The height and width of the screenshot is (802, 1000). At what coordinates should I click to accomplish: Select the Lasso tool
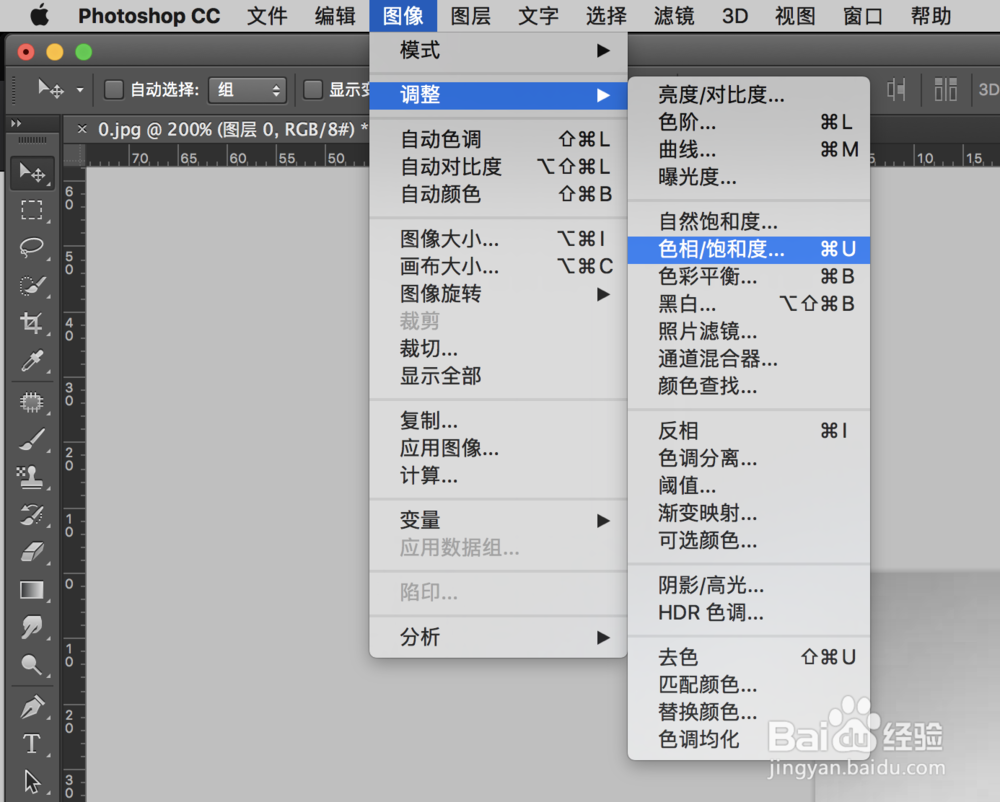31,248
